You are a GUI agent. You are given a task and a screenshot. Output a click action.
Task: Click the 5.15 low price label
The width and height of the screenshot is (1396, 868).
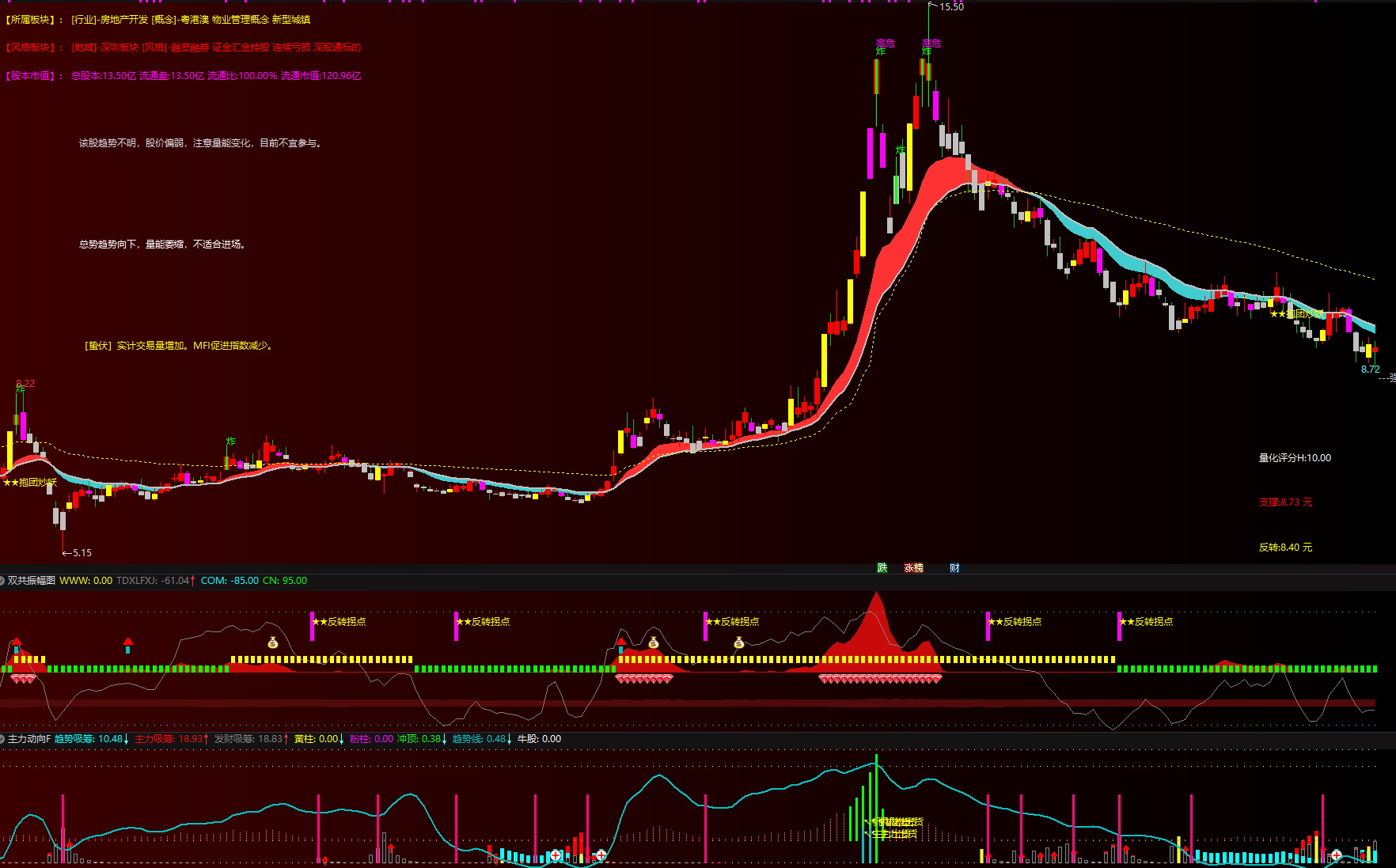coord(82,553)
